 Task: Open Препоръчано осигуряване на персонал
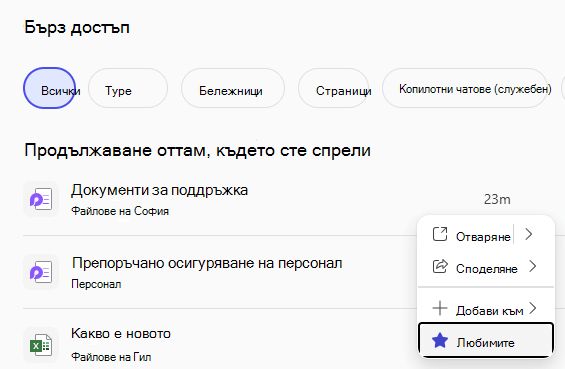click(x=207, y=263)
